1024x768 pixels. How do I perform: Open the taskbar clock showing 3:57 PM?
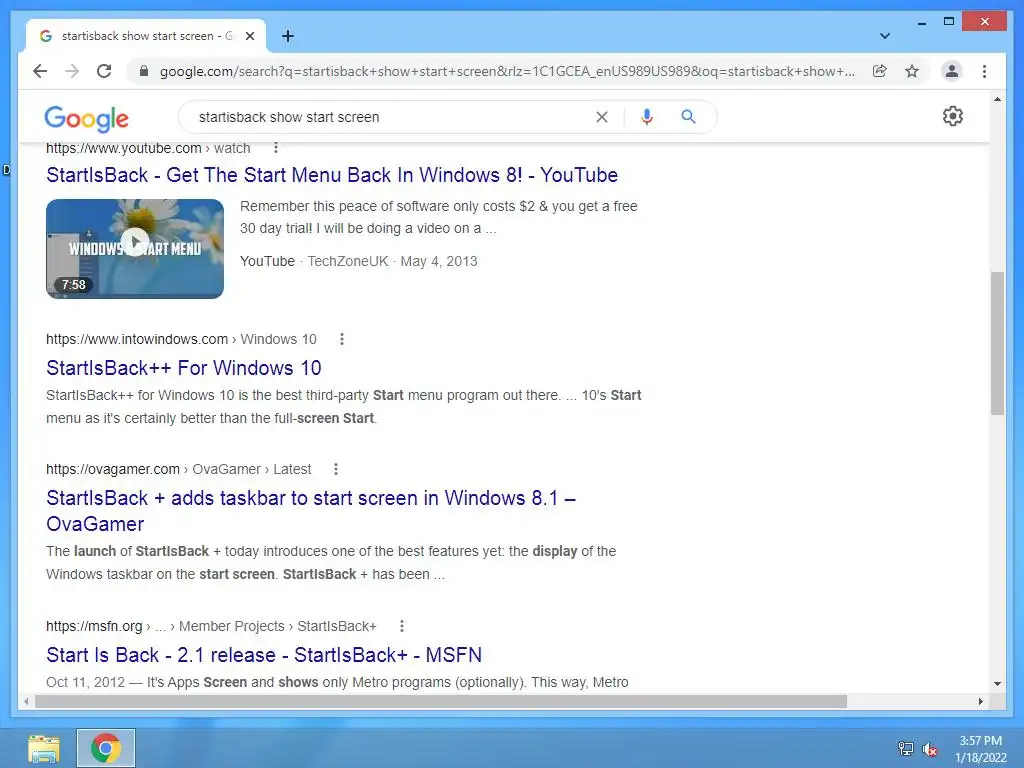[x=981, y=749]
